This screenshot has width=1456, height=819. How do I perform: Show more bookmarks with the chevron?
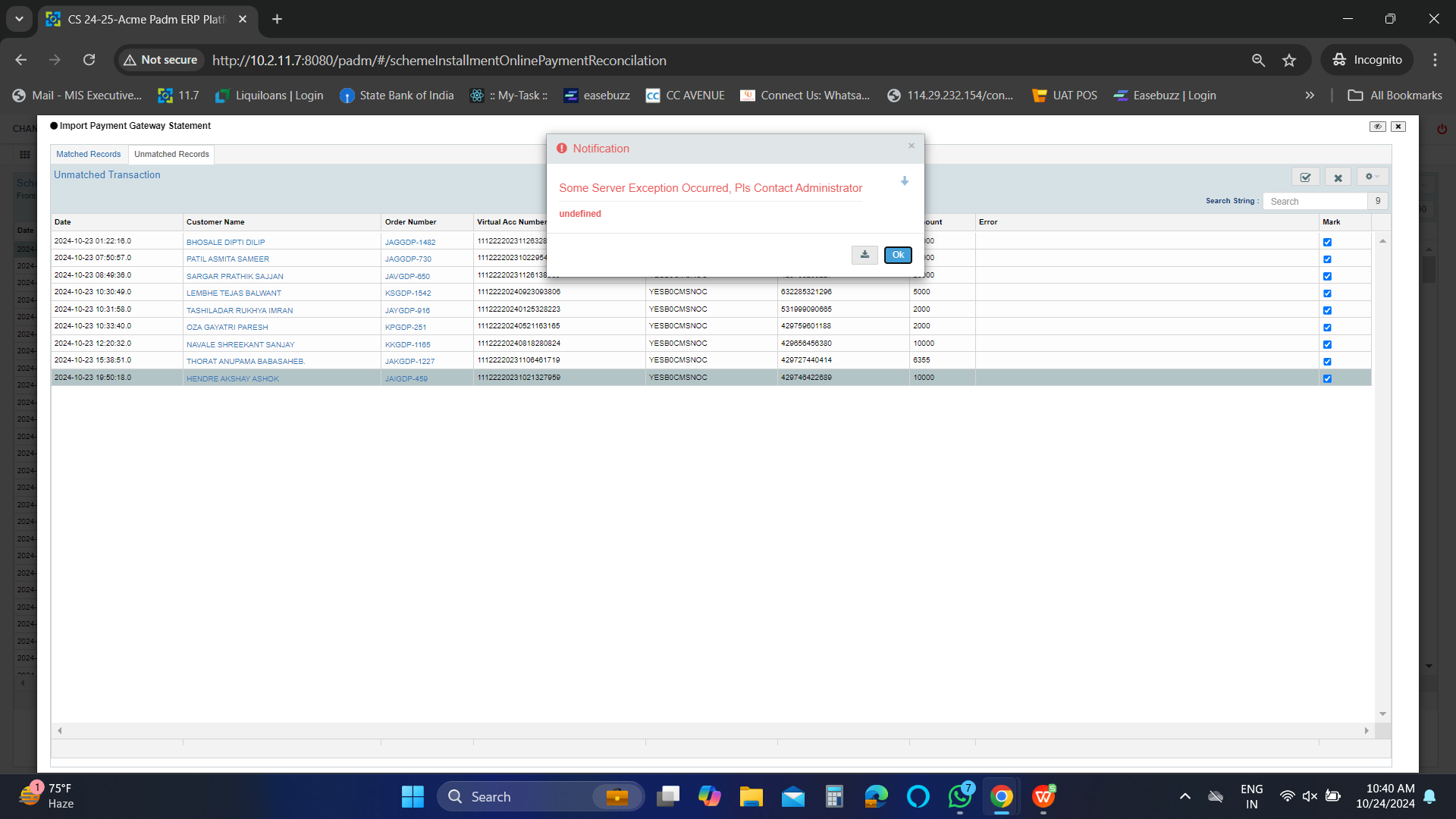pyautogui.click(x=1310, y=96)
